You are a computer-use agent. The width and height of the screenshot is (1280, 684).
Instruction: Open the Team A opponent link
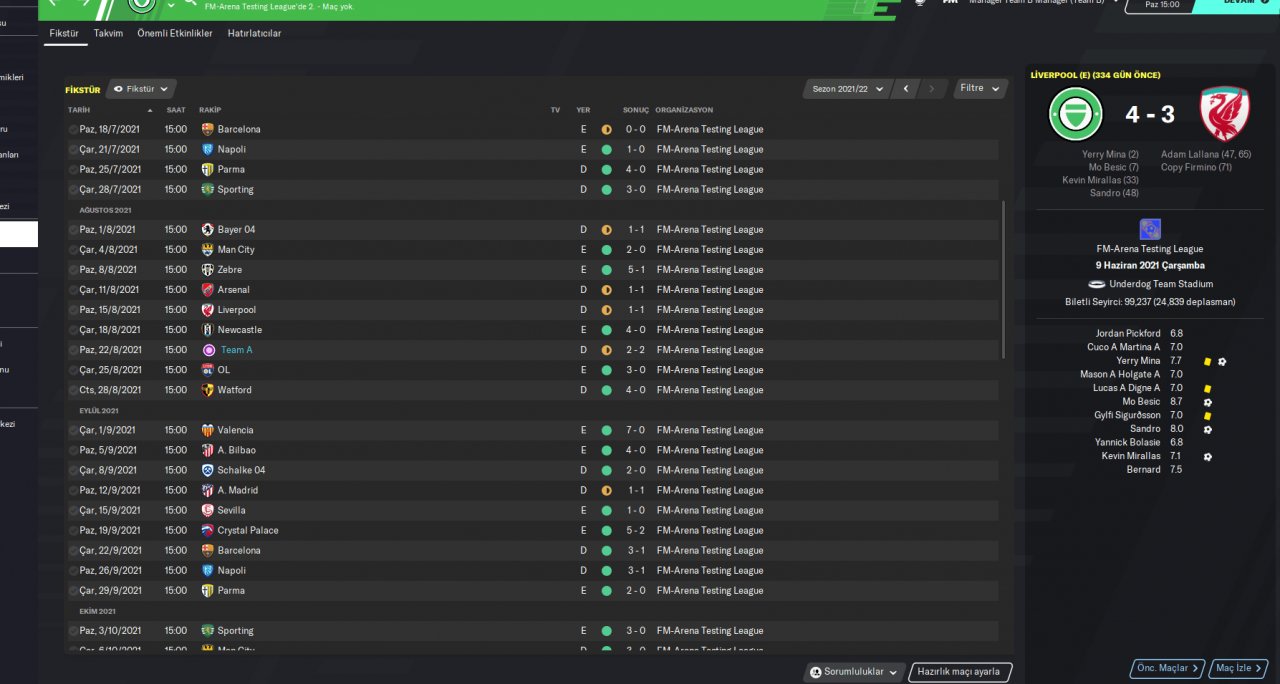237,350
